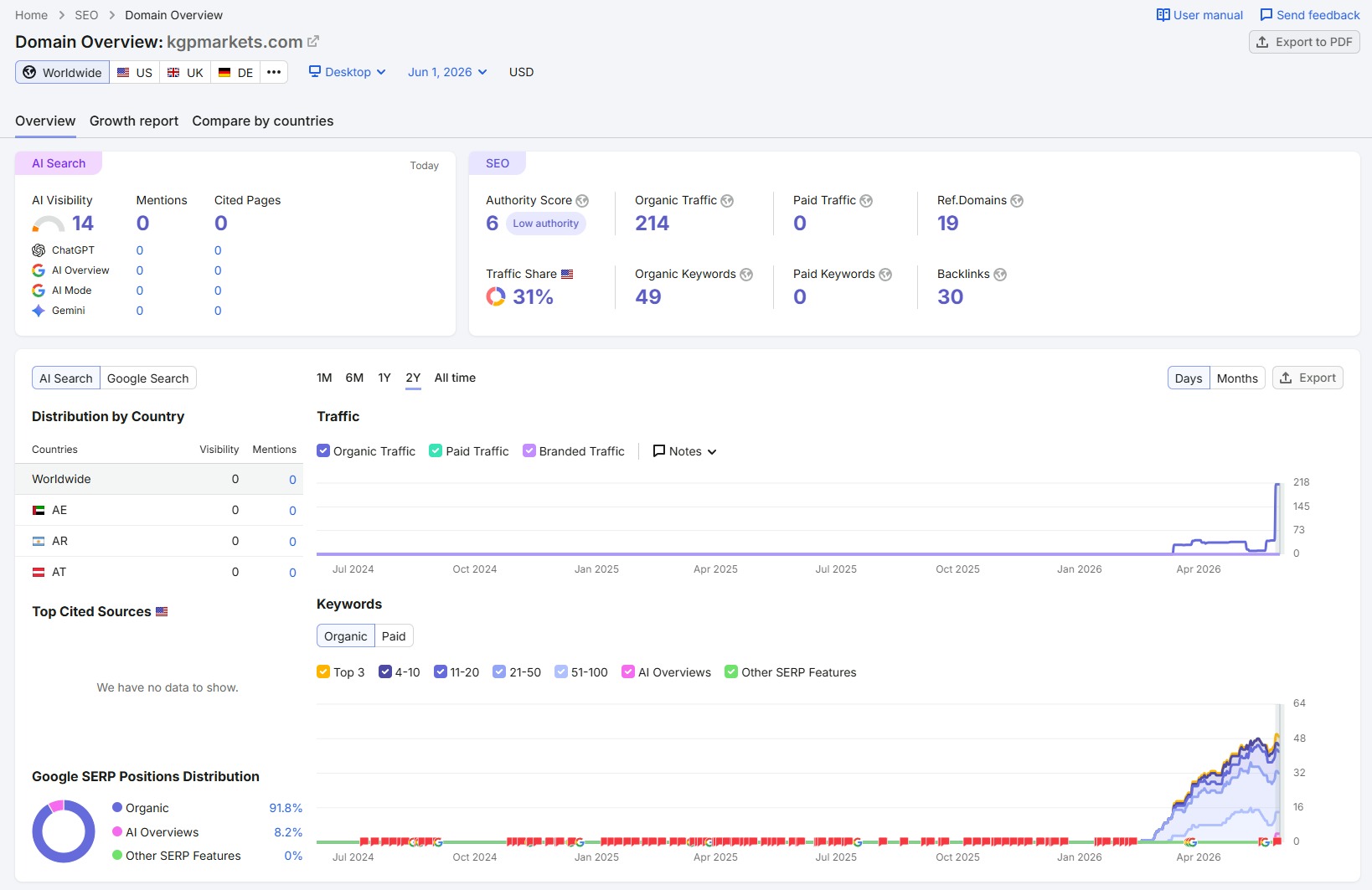Switch chart granularity to Months
This screenshot has width=1372, height=890.
point(1237,378)
